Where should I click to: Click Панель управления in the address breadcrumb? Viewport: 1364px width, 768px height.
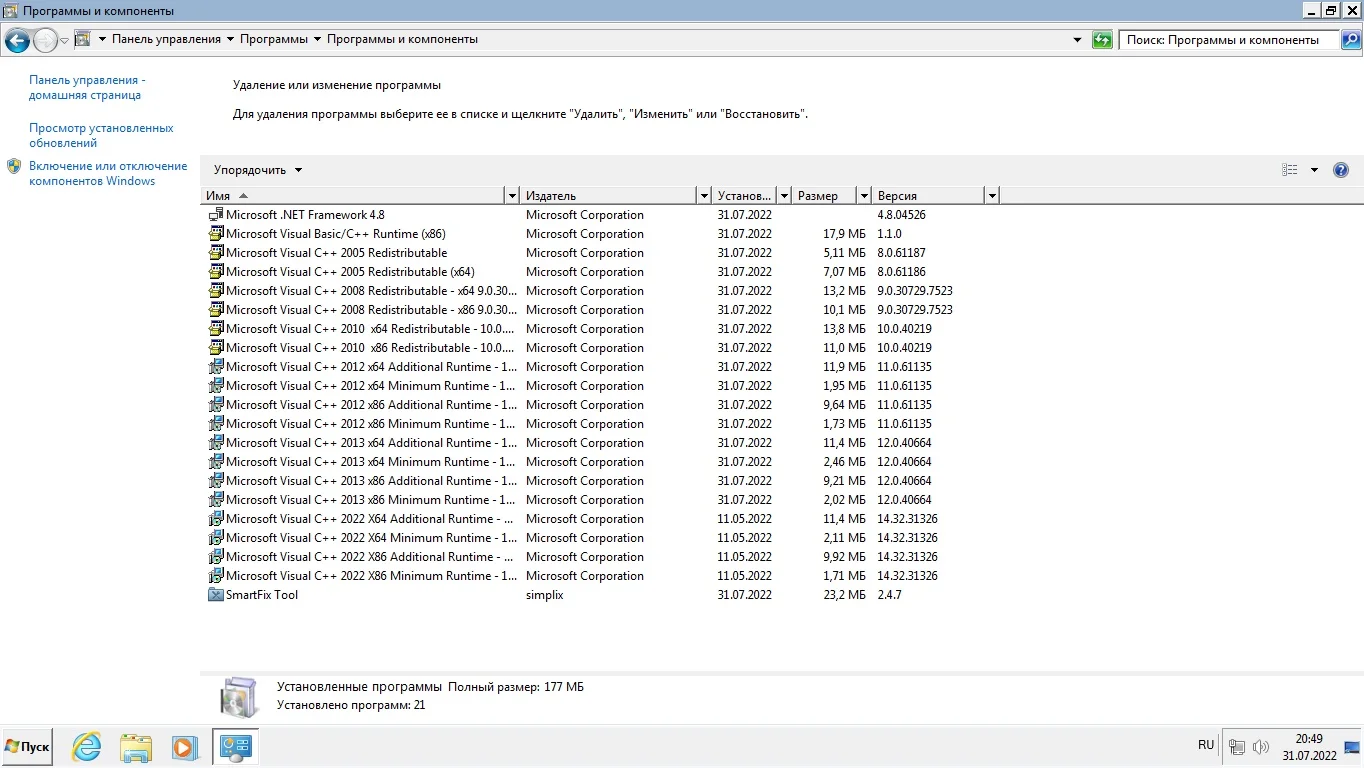coord(166,39)
